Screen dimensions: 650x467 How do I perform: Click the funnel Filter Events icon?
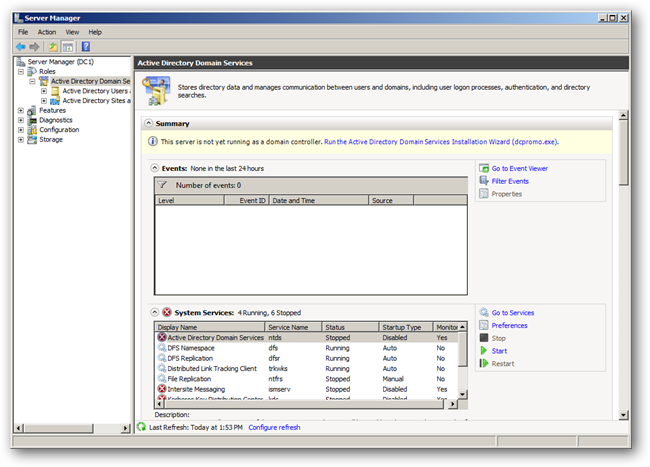[x=484, y=181]
